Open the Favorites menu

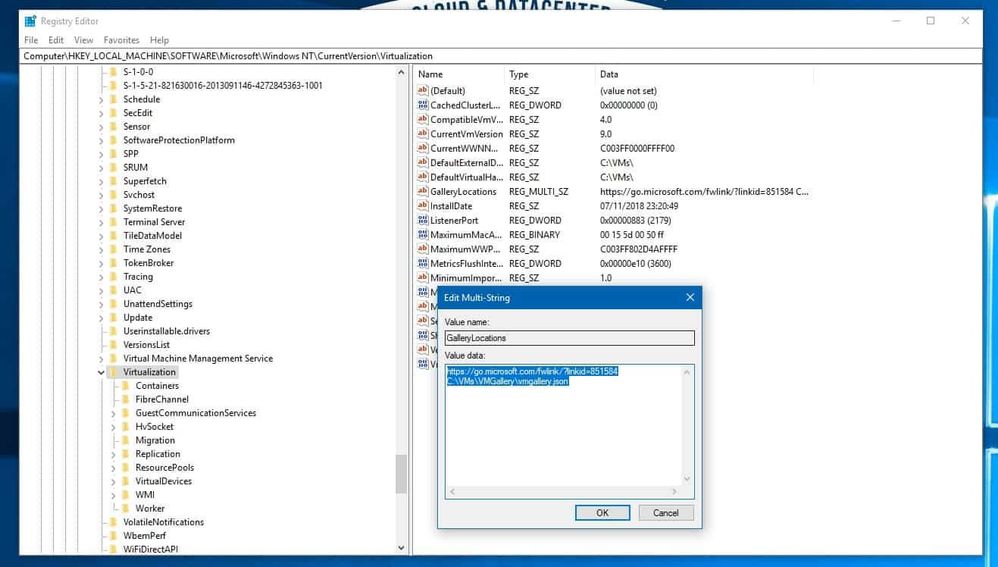[x=121, y=39]
